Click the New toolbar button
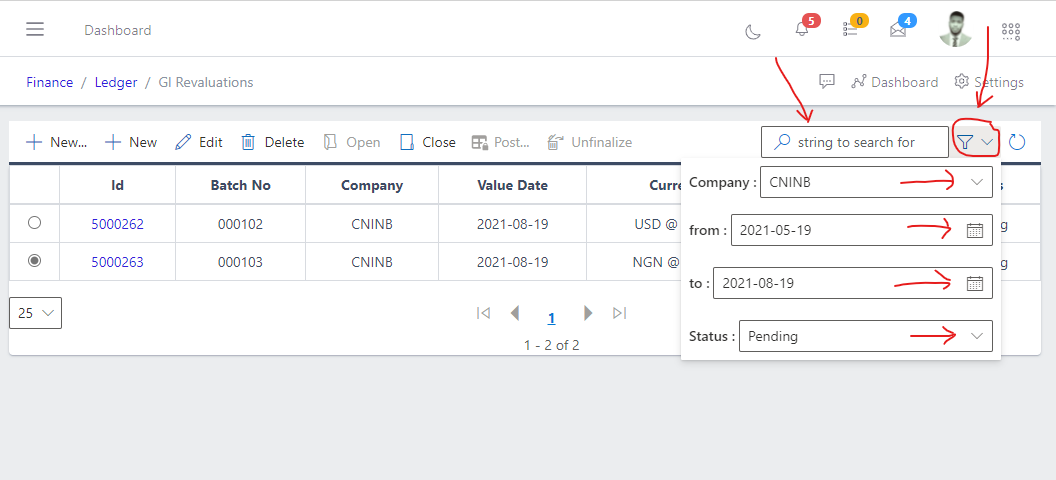Screen dimensions: 1056x480 click(x=131, y=142)
